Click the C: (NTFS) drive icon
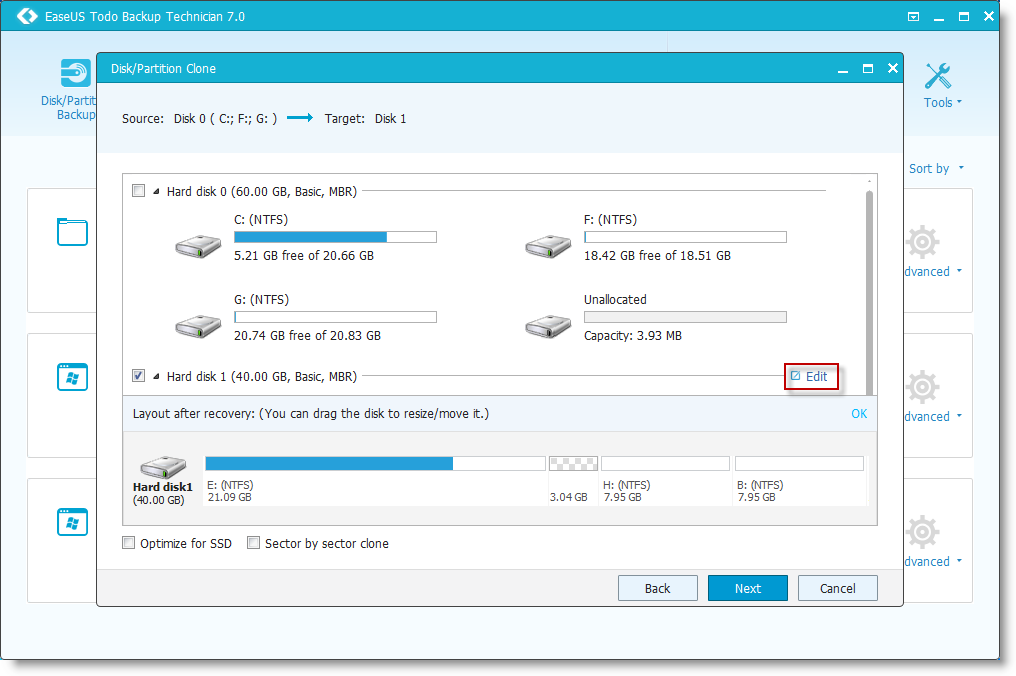This screenshot has height=676, width=1016. [198, 246]
